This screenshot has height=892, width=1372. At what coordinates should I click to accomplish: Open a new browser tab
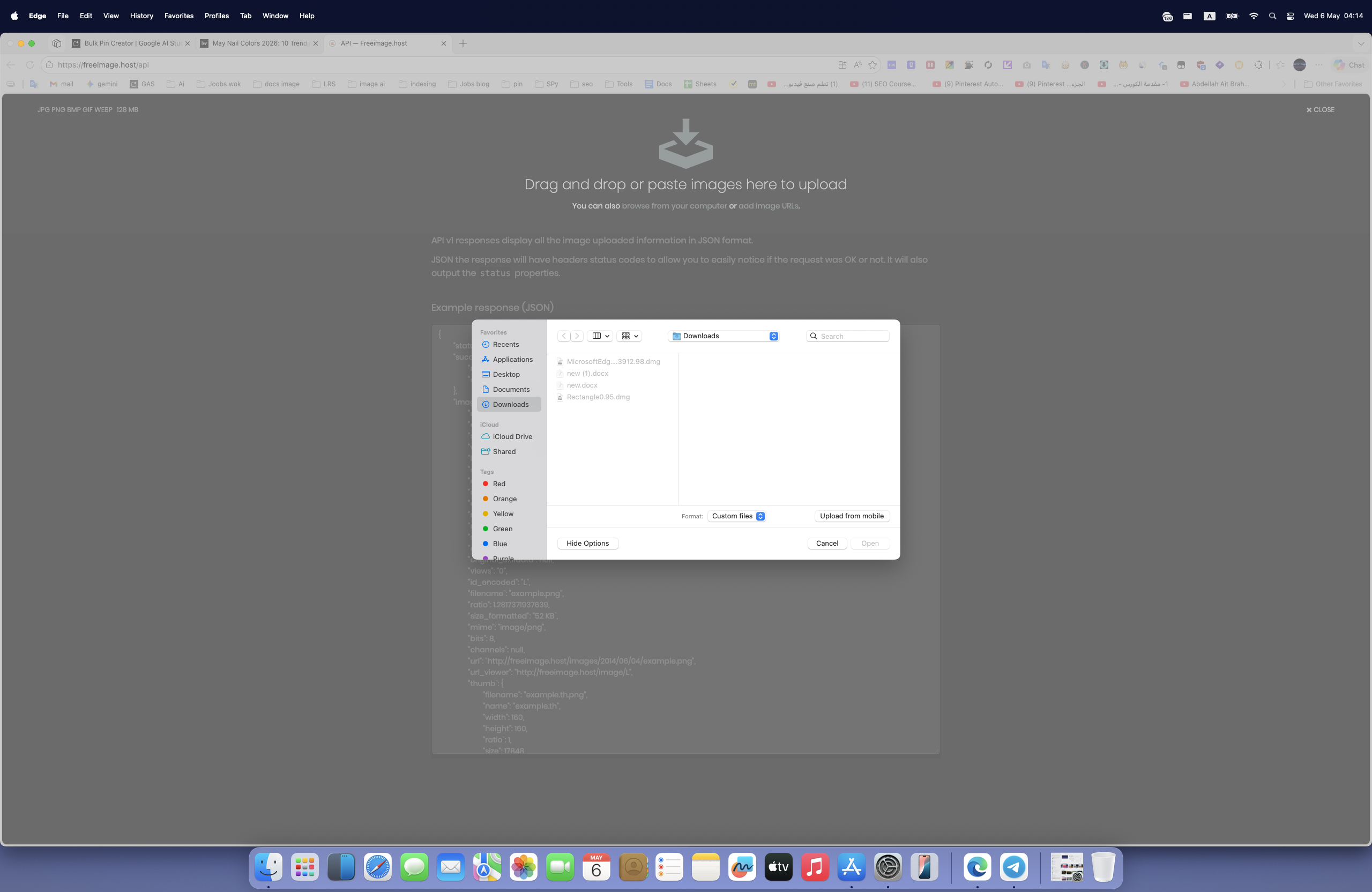[x=463, y=43]
